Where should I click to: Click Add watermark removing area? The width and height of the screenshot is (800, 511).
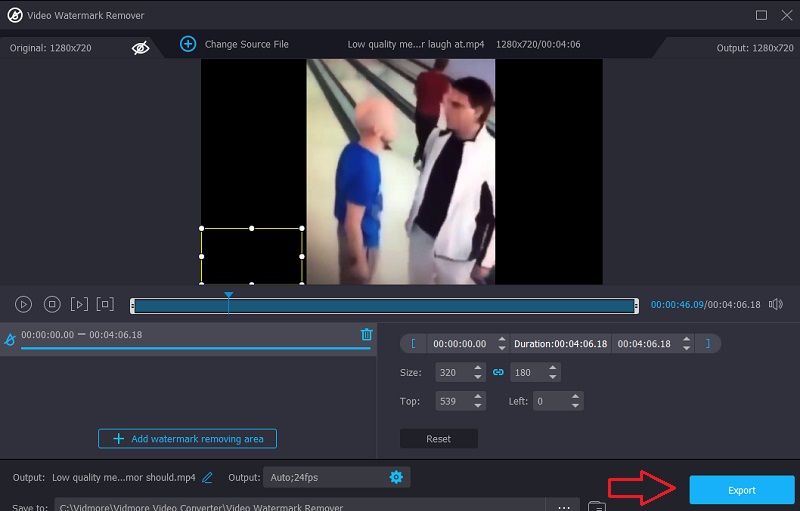coord(187,439)
